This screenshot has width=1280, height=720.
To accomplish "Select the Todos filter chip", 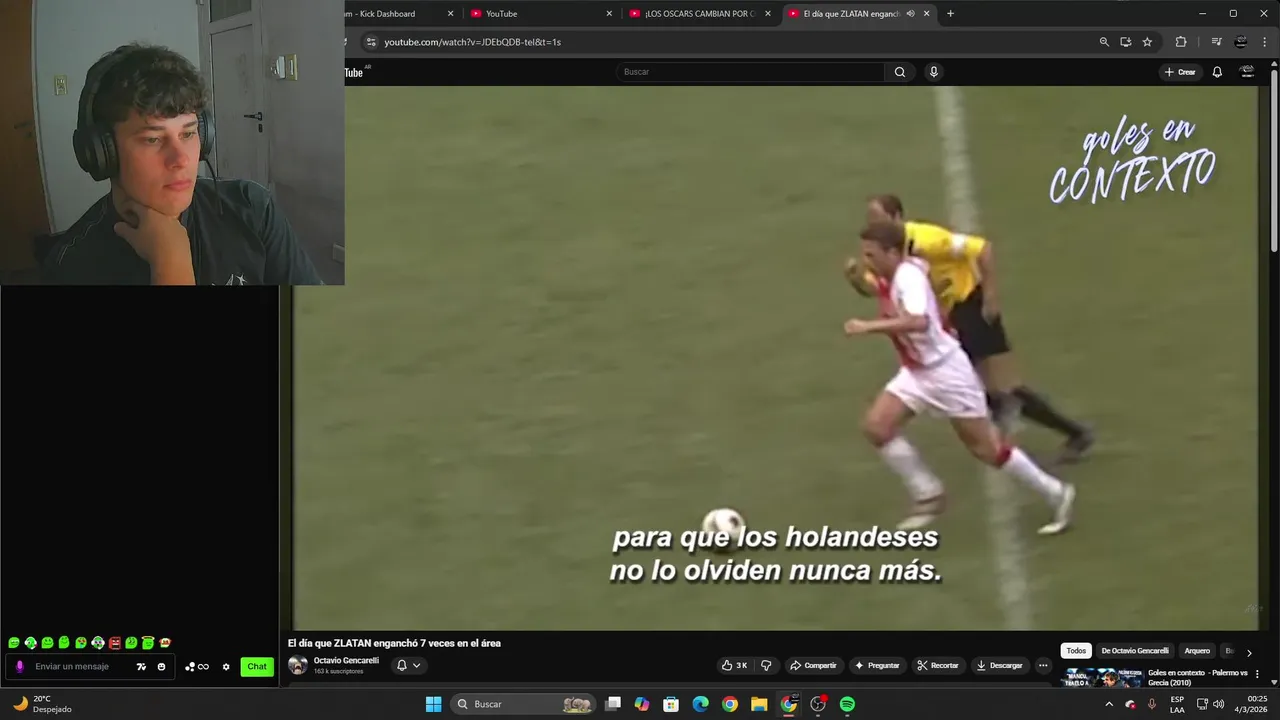I will pos(1076,651).
